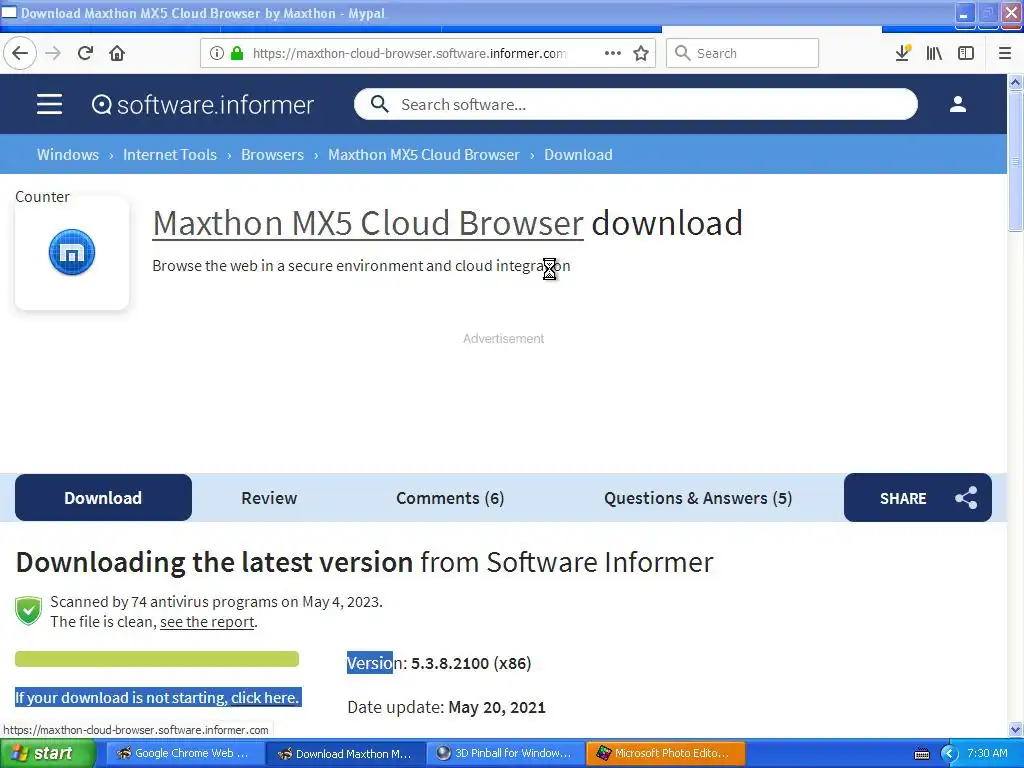This screenshot has width=1024, height=768.
Task: Open the library bookshelf icon
Action: coord(934,53)
